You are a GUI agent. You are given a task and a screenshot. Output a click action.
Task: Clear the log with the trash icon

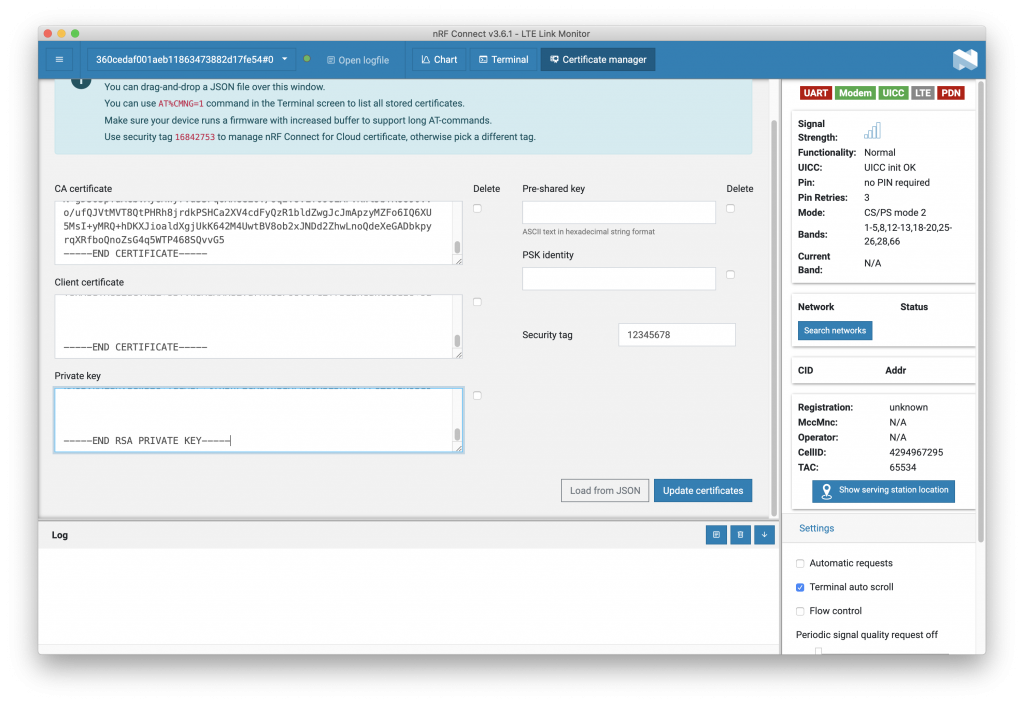pos(740,535)
